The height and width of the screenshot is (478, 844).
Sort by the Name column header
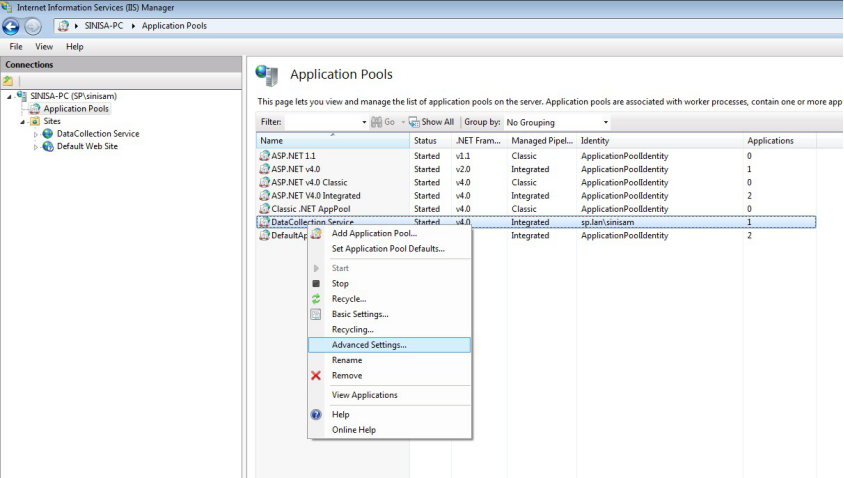(x=333, y=140)
